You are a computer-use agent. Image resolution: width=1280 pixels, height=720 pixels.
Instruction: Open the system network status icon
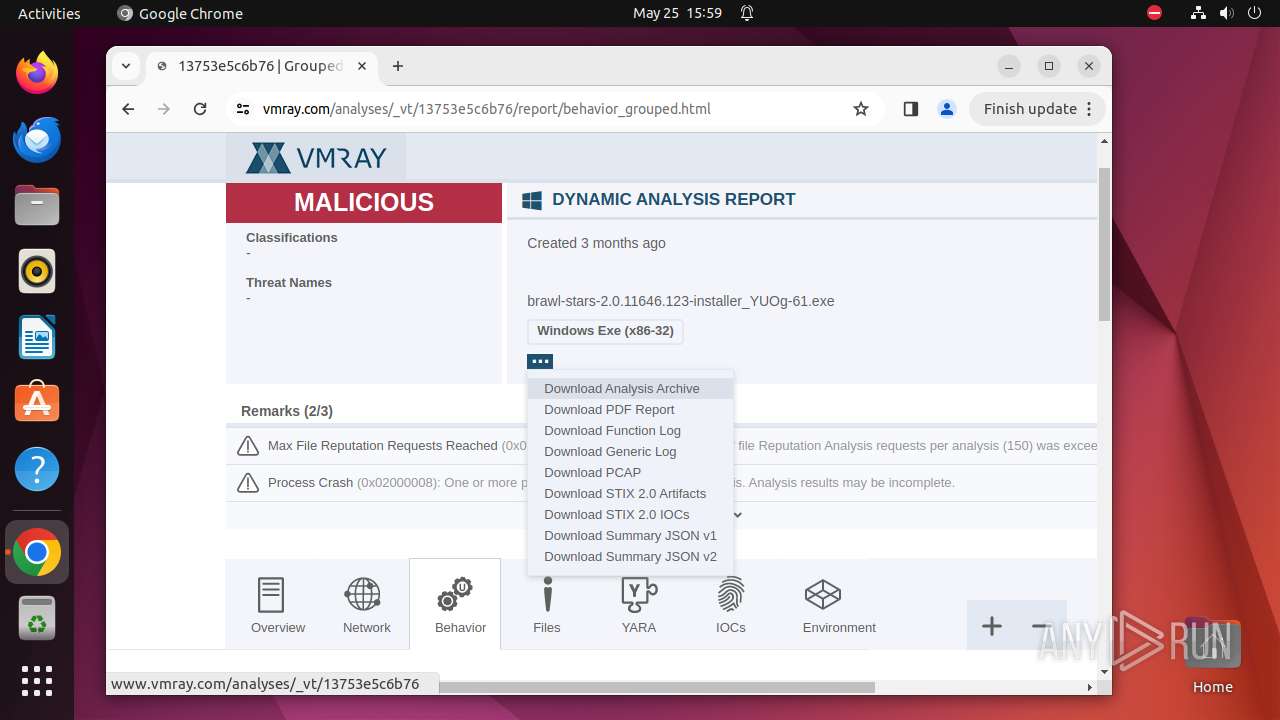[x=1198, y=13]
